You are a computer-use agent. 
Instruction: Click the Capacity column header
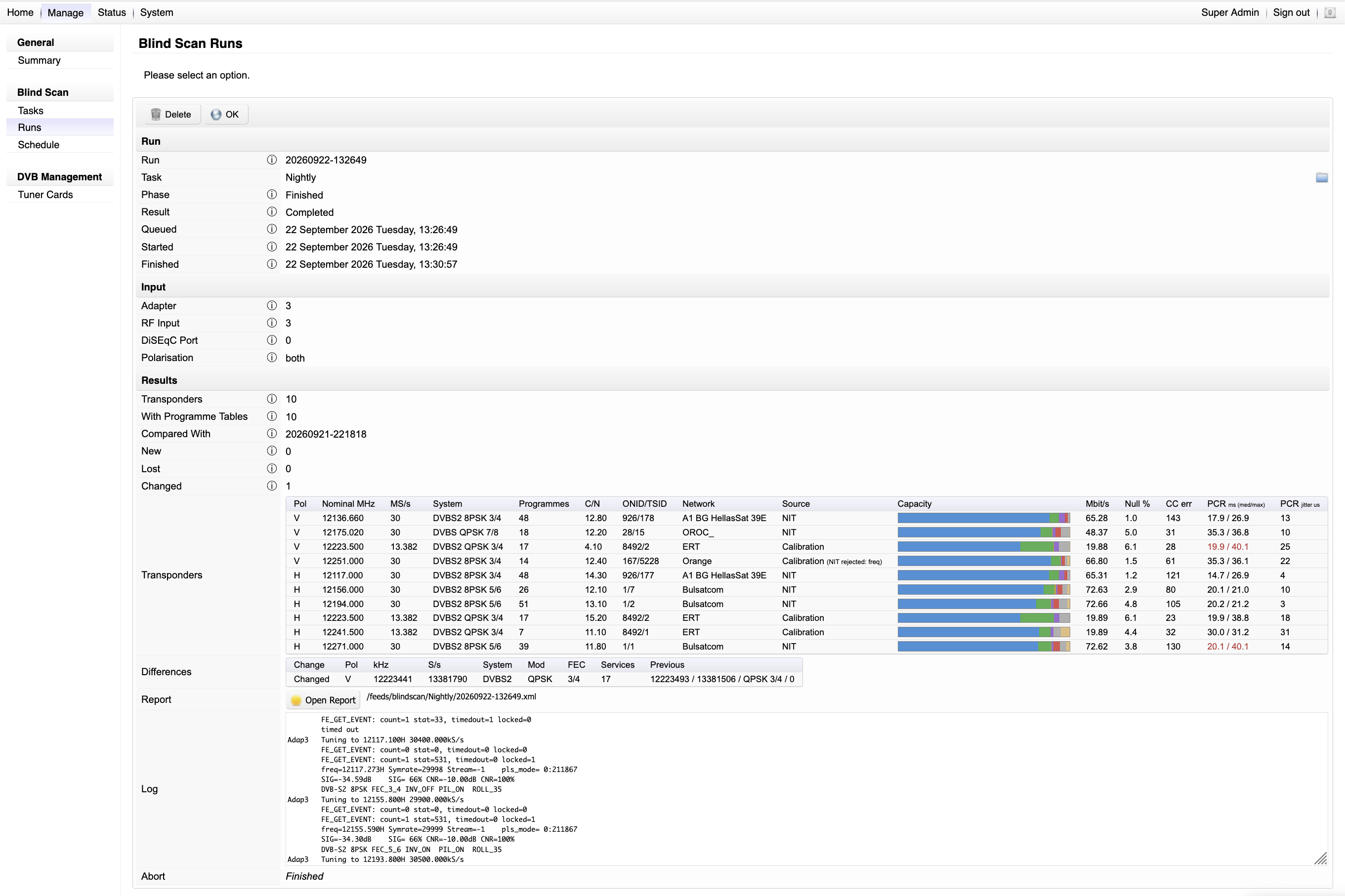914,504
